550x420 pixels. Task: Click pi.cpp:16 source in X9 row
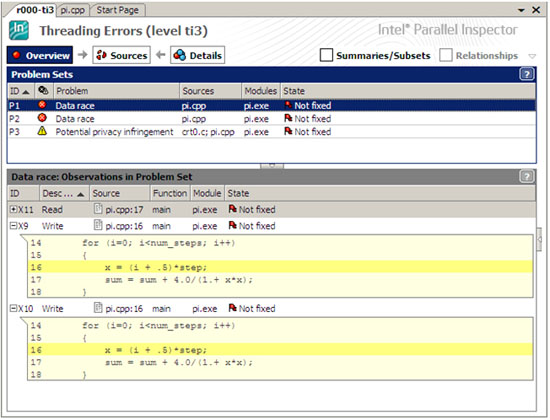coord(124,226)
